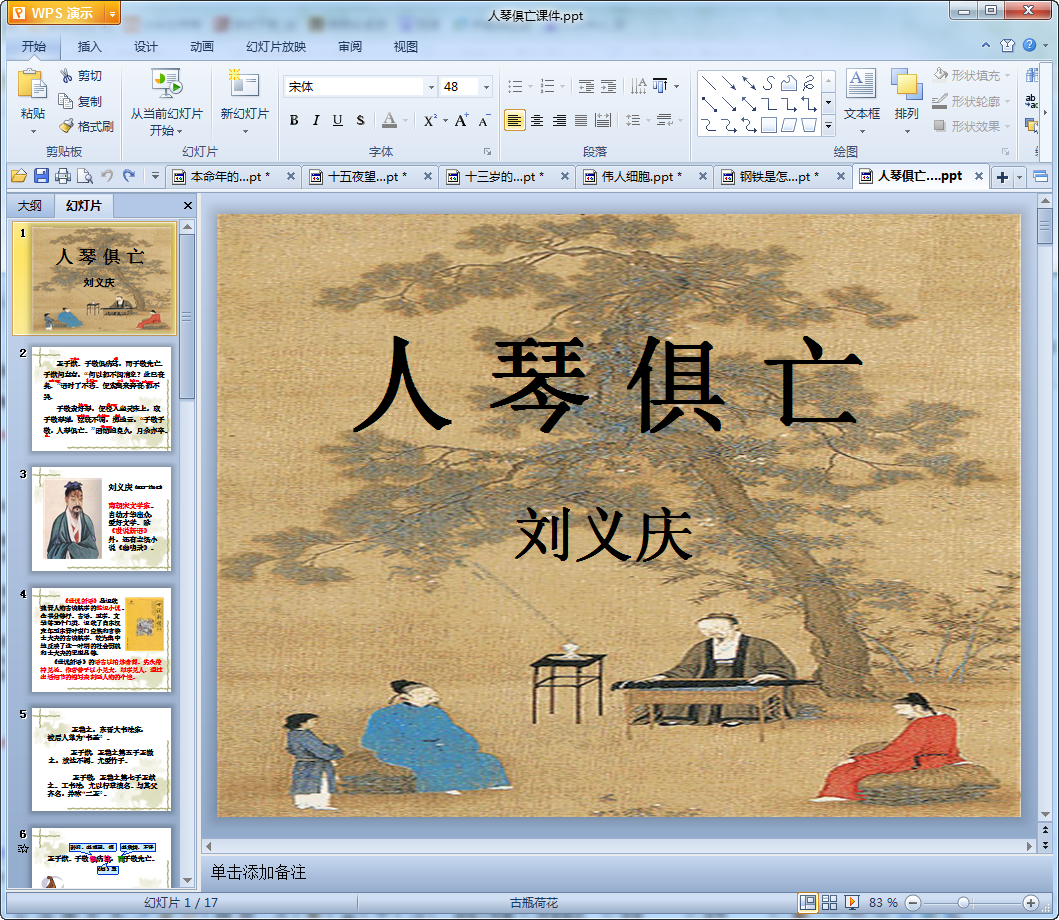1059x920 pixels.
Task: Expand the New Slide dropdown arrow
Action: coord(244,131)
